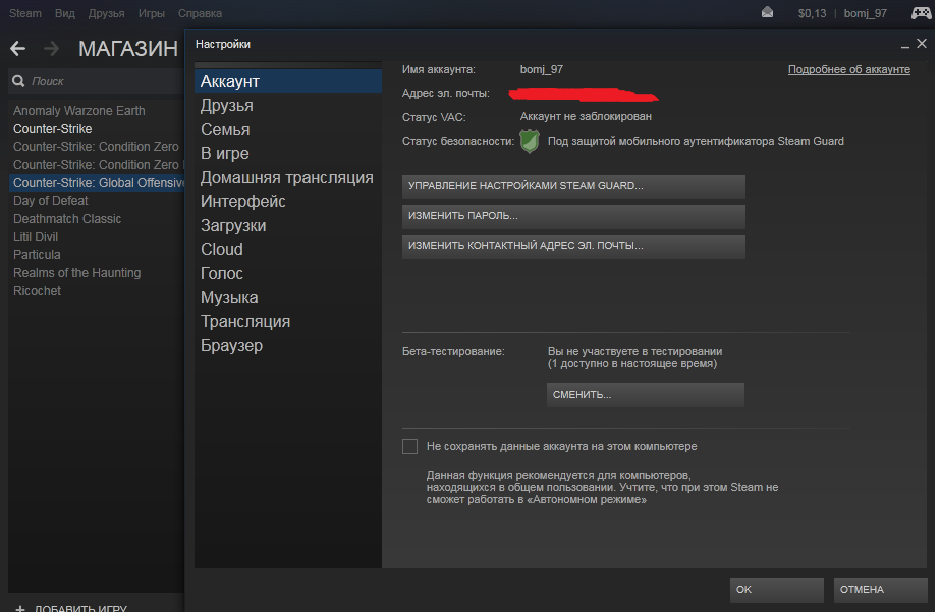Open Голос settings
935x612 pixels.
[288, 273]
